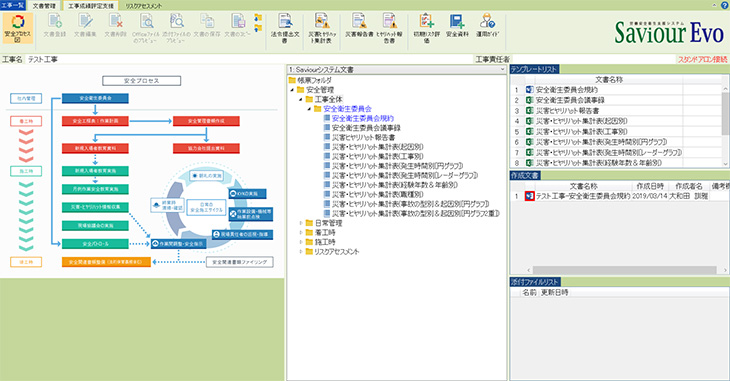Click 安全衛生委員会 box in the process diagram
Image resolution: width=730 pixels, height=381 pixels.
pos(95,98)
